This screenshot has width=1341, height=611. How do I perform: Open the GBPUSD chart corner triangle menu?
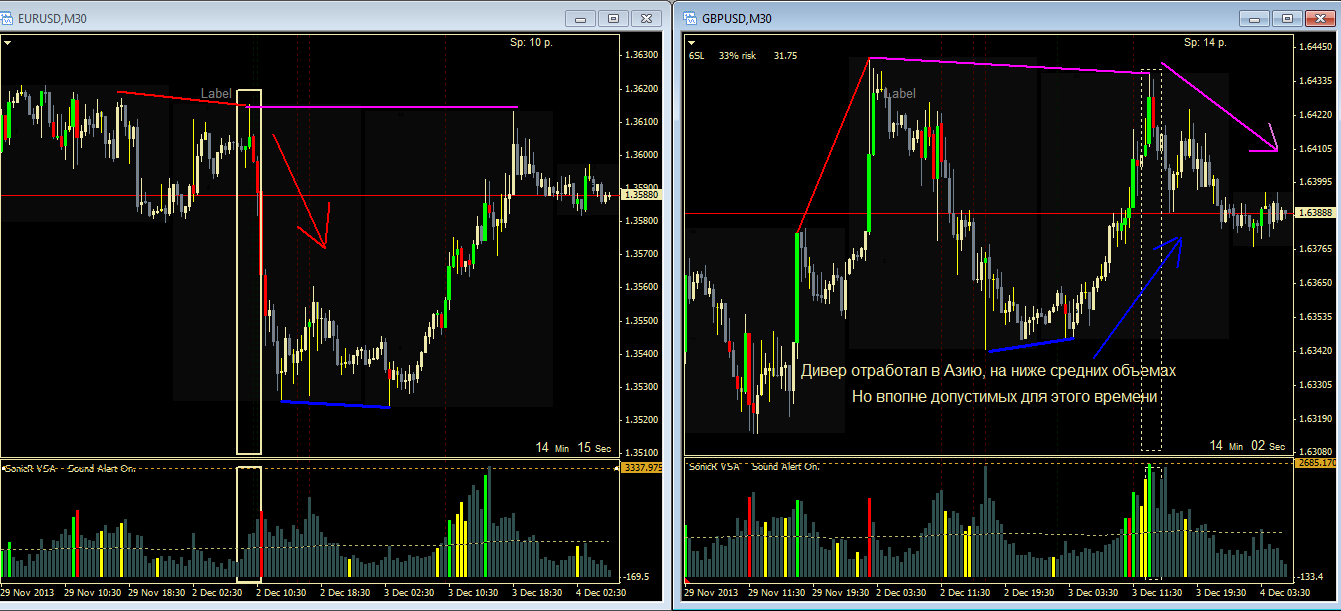(x=691, y=43)
